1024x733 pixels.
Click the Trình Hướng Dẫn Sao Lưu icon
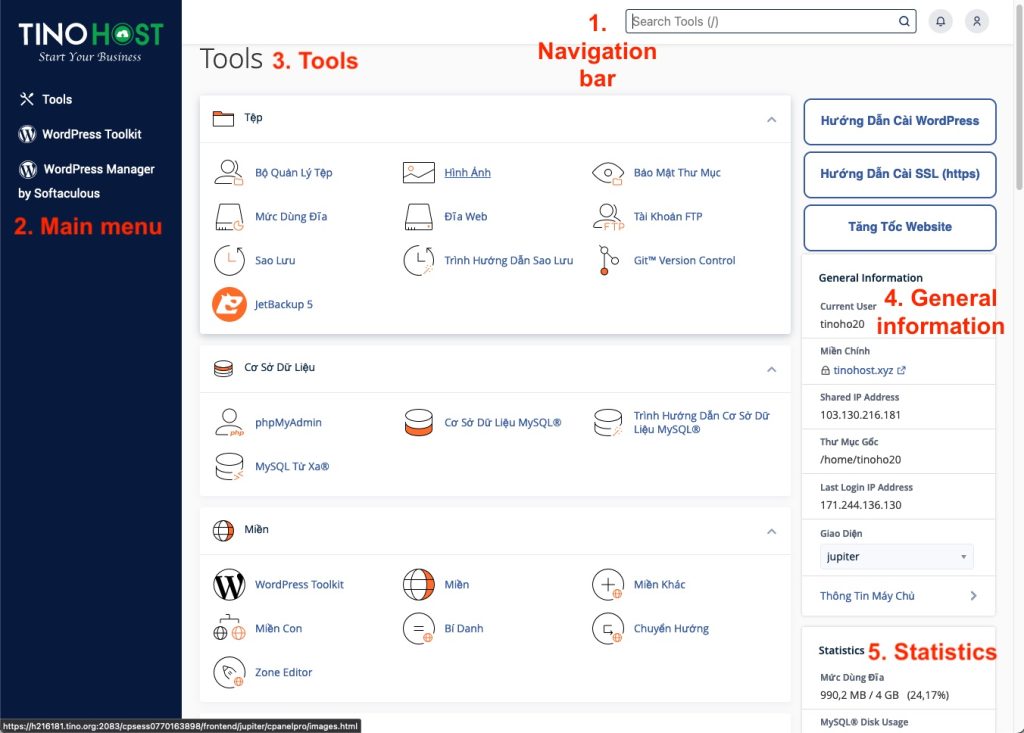(419, 260)
